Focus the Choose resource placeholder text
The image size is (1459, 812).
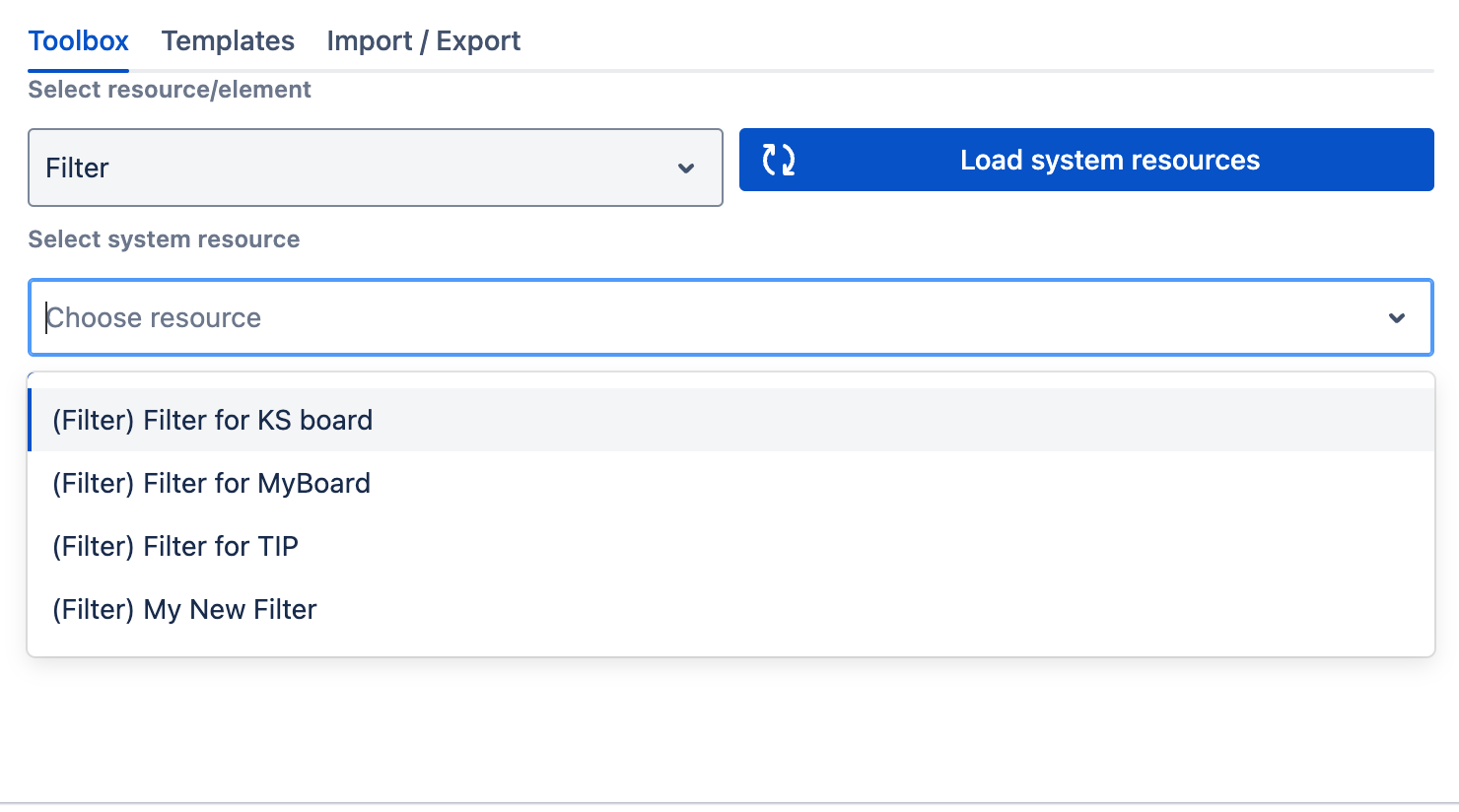pyautogui.click(x=154, y=318)
